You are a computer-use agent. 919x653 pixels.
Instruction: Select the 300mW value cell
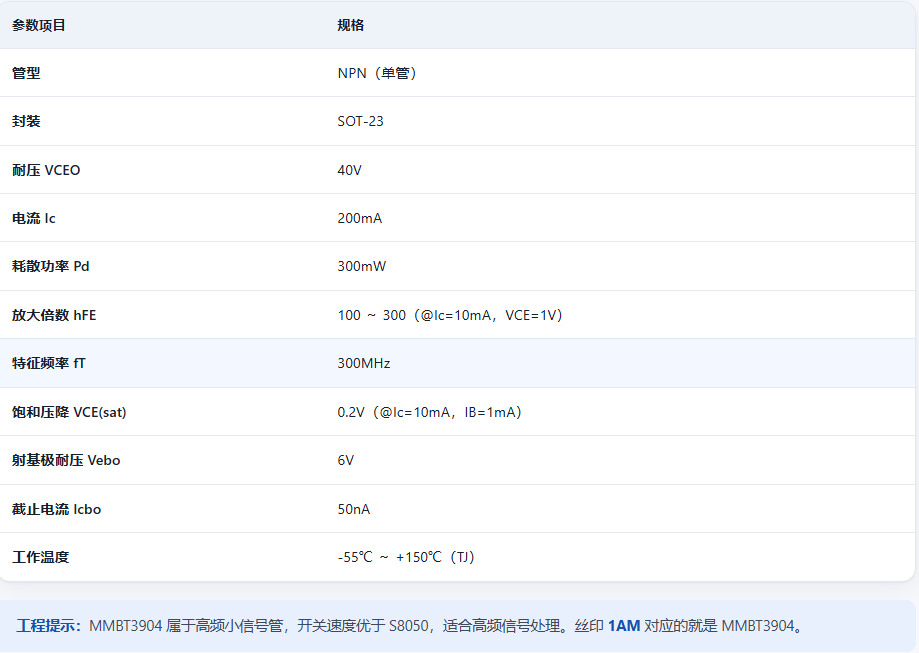pos(362,266)
